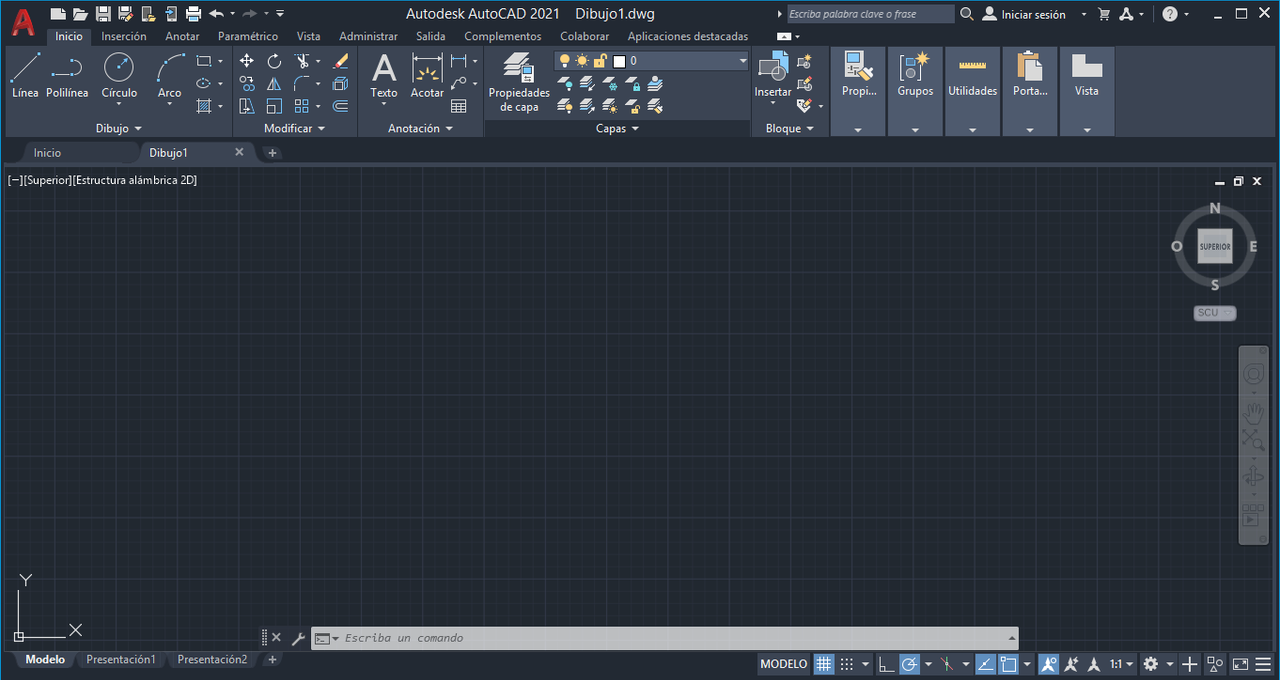Click the Rectangle tool icon
Viewport: 1280px width, 680px height.
click(204, 61)
